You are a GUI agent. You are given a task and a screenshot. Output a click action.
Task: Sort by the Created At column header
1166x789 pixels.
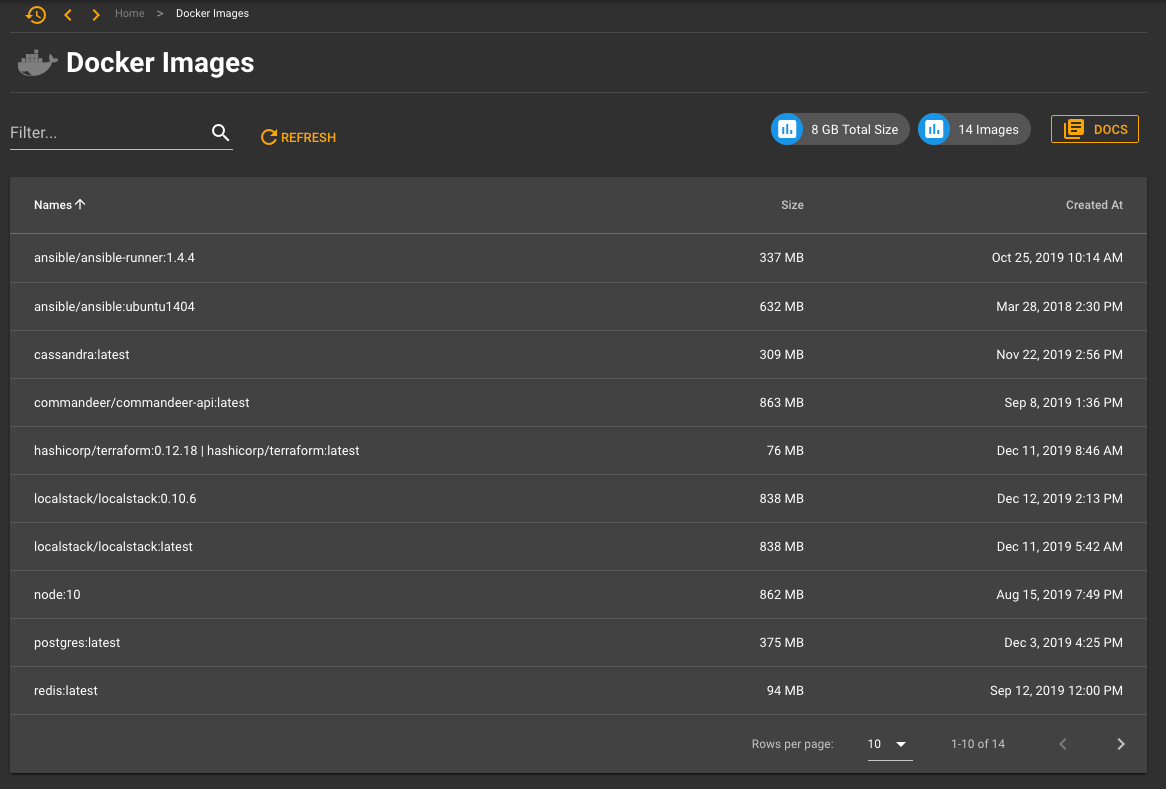click(1094, 205)
